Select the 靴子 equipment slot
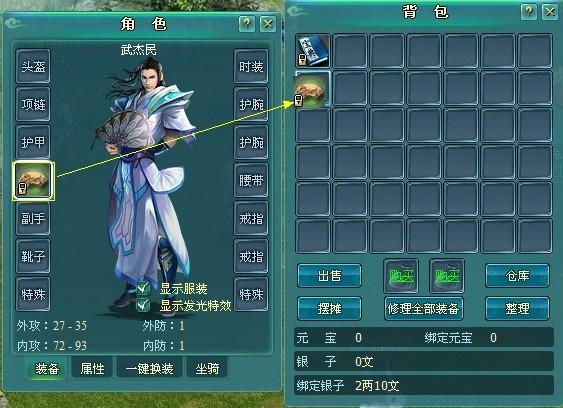 (x=33, y=256)
